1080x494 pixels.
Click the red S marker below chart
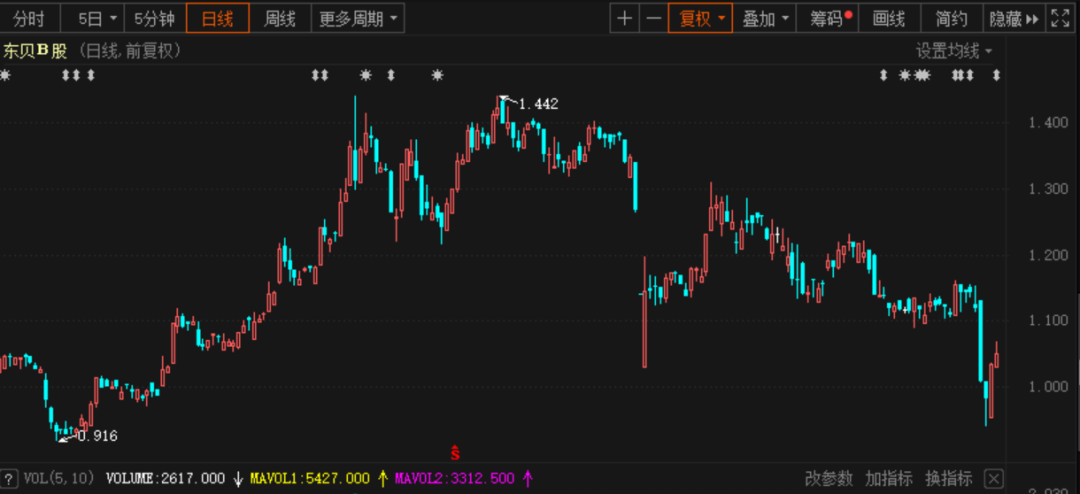[455, 451]
